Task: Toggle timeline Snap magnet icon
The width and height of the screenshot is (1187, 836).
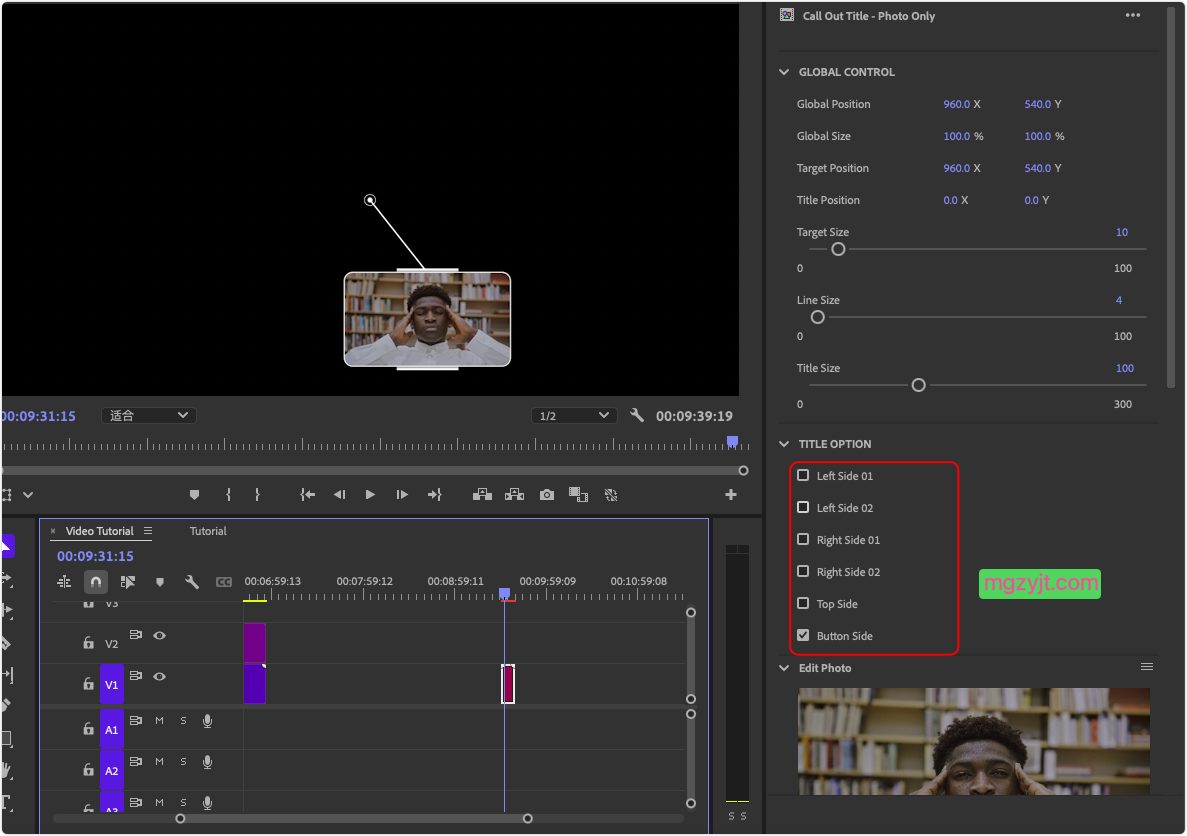Action: tap(96, 581)
